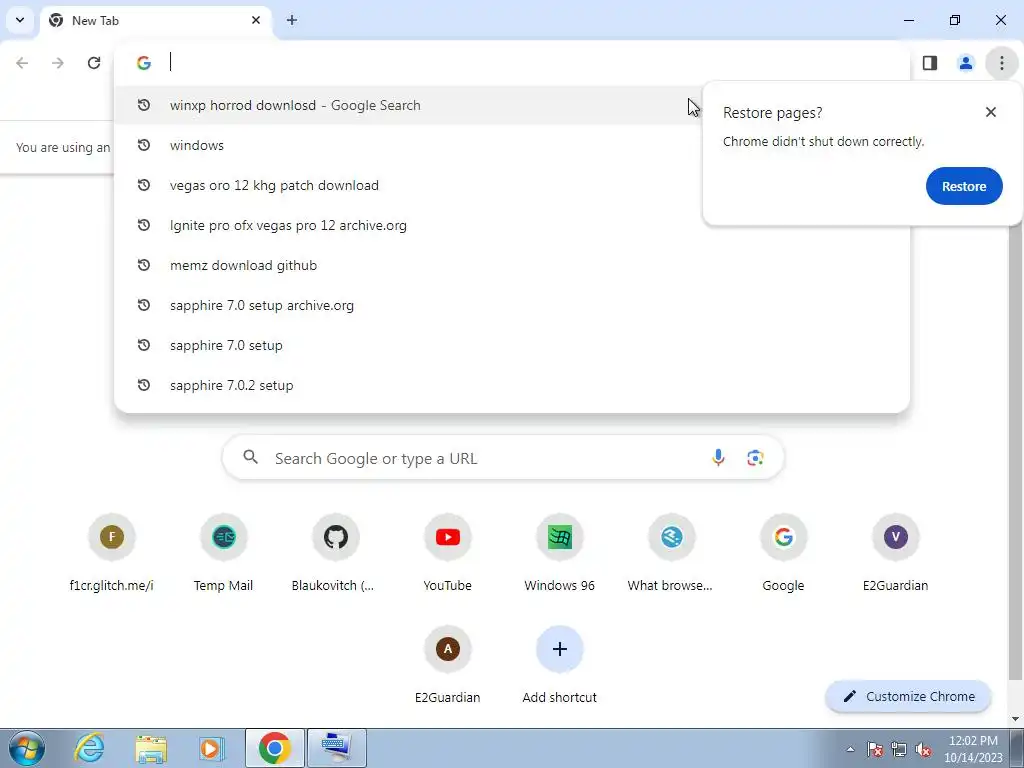The image size is (1024, 768).
Task: Show hidden tray icons
Action: (x=850, y=749)
